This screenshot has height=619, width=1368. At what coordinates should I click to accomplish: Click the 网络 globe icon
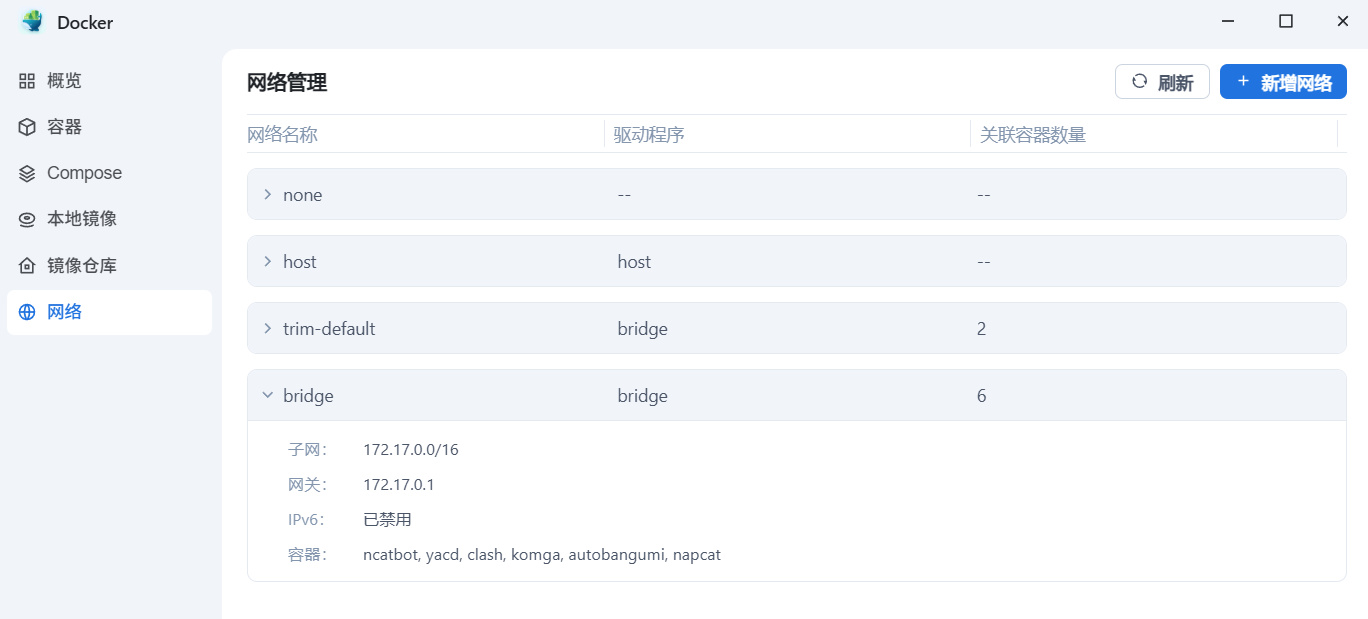pos(27,312)
